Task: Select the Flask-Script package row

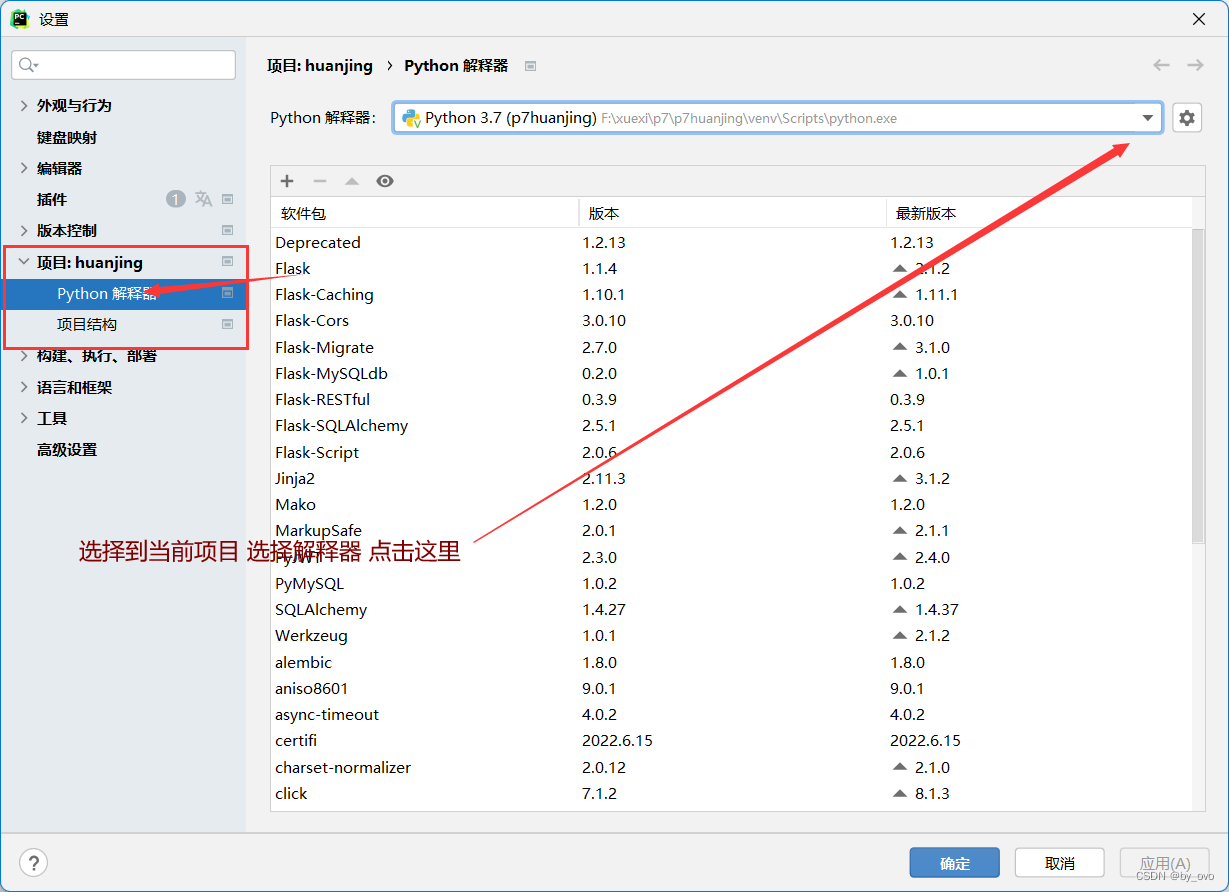Action: point(731,452)
